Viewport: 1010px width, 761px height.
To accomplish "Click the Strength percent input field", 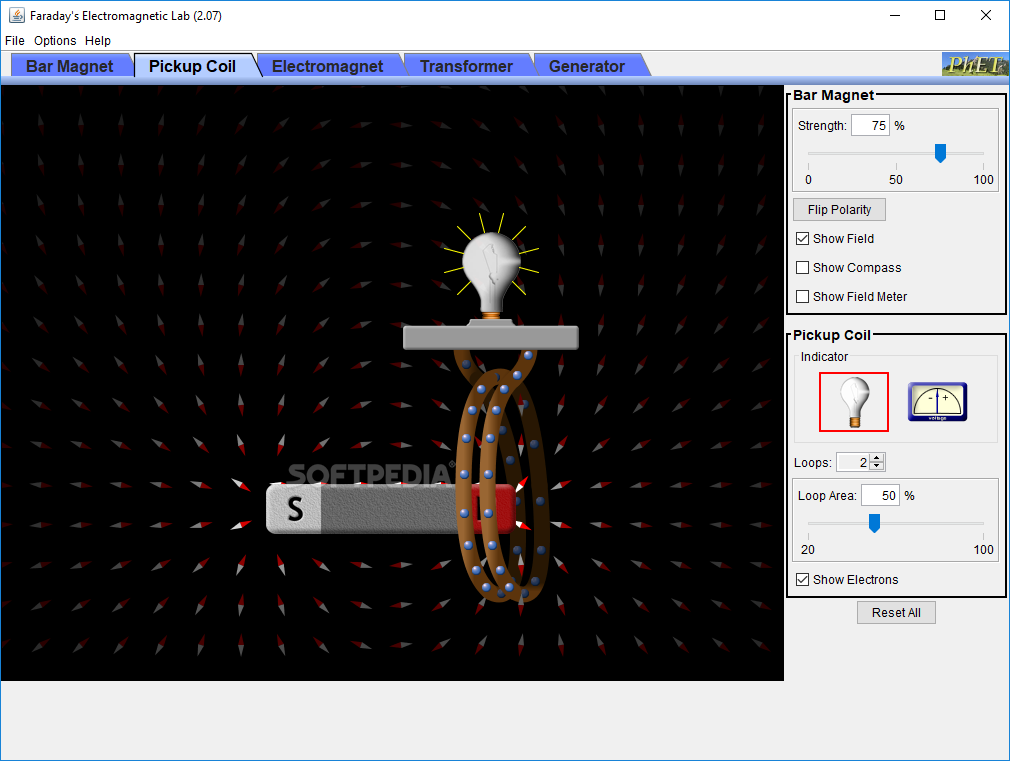I will pos(870,126).
